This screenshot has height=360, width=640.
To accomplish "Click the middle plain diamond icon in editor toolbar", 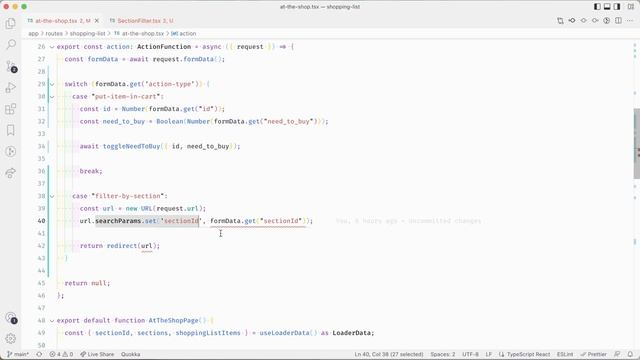I will click(583, 20).
